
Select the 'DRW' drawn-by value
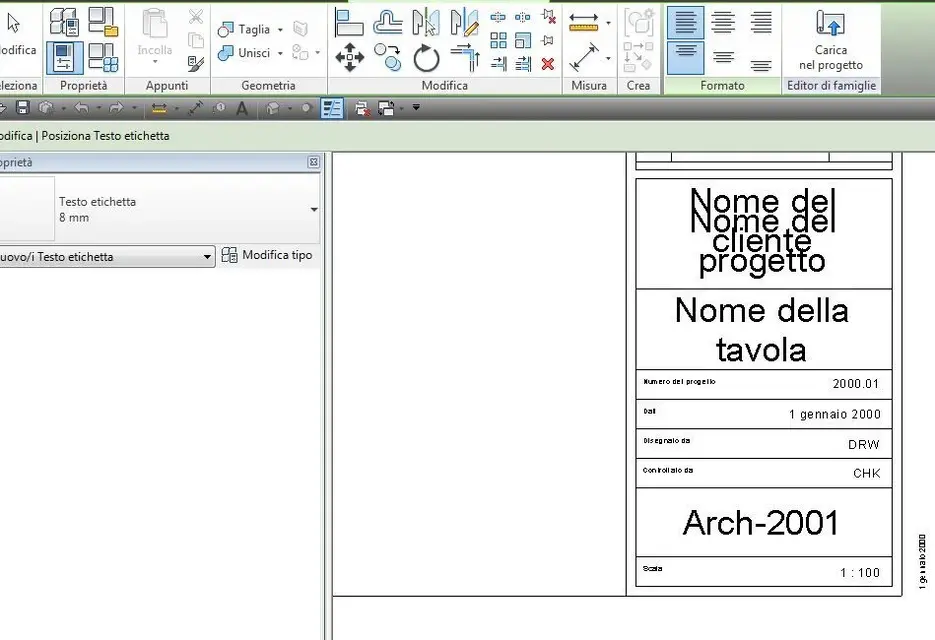click(x=863, y=444)
